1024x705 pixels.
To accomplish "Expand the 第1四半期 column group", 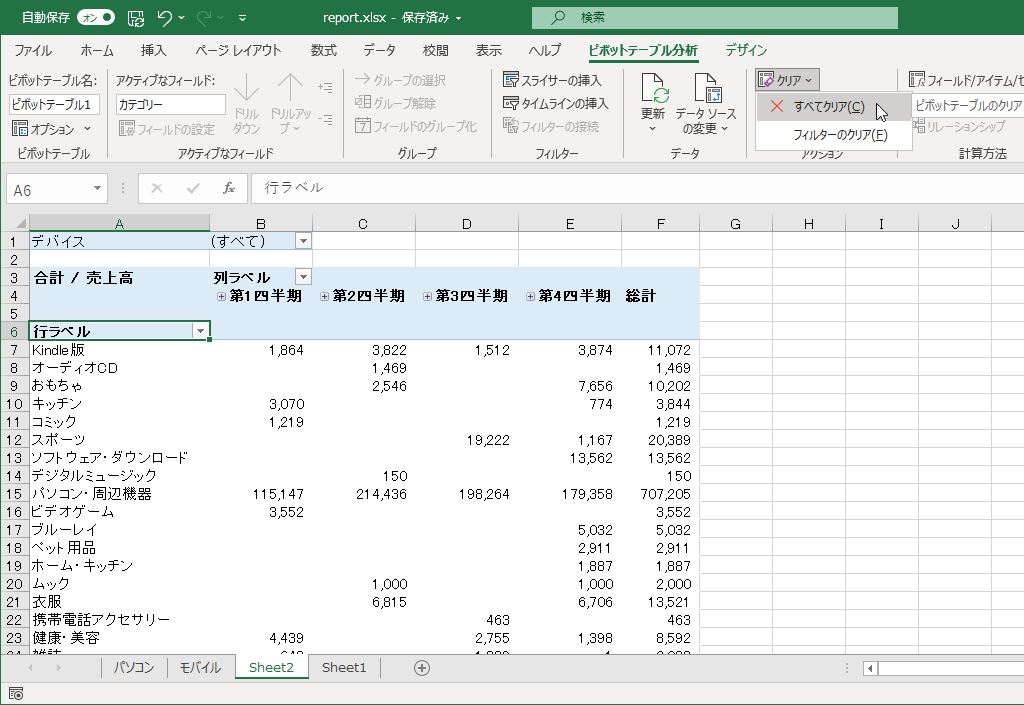I will tap(222, 296).
